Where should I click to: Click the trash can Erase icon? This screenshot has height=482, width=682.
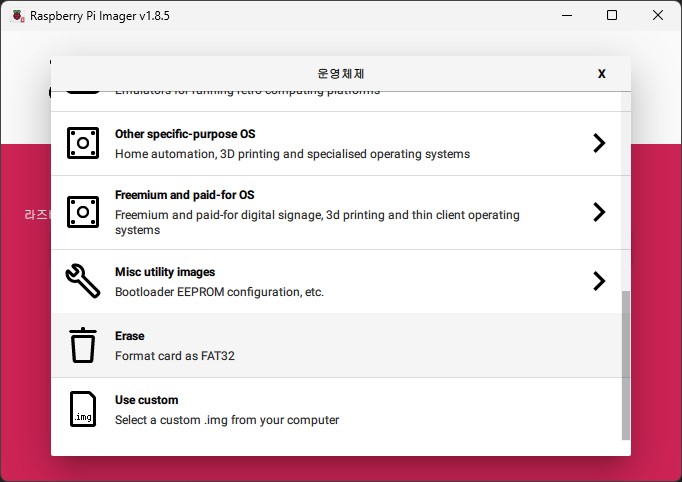[x=83, y=345]
